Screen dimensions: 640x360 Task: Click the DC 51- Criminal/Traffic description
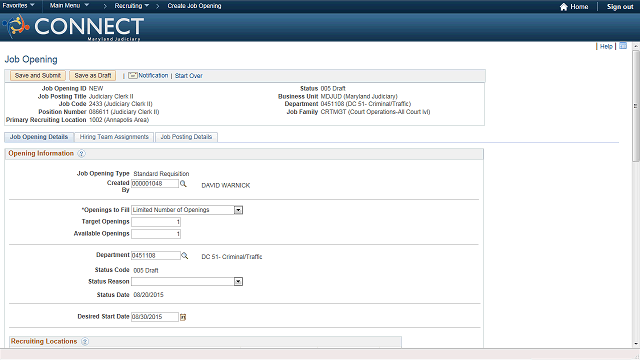[x=232, y=257]
